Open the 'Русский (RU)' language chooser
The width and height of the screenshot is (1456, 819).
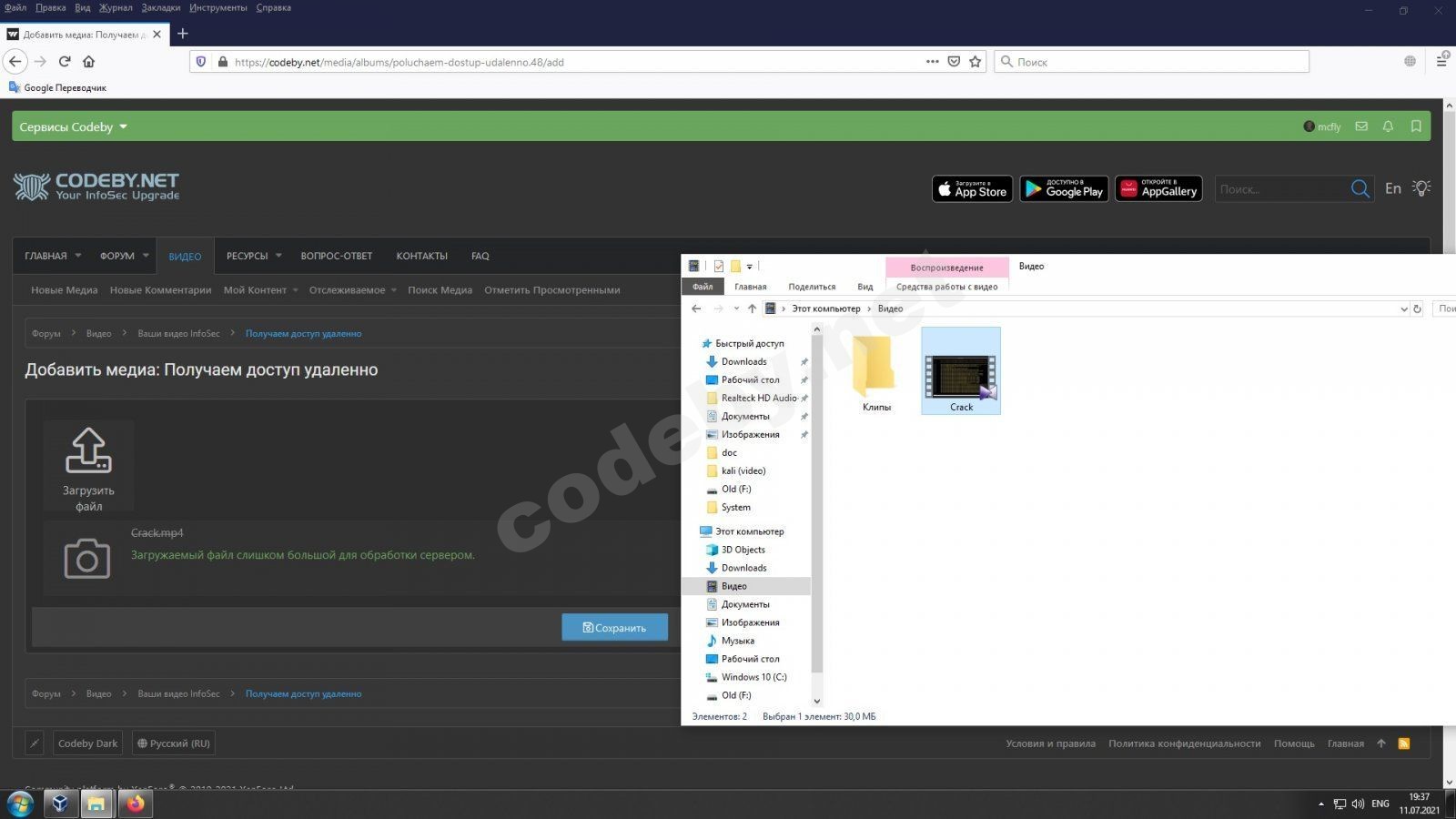pyautogui.click(x=174, y=743)
